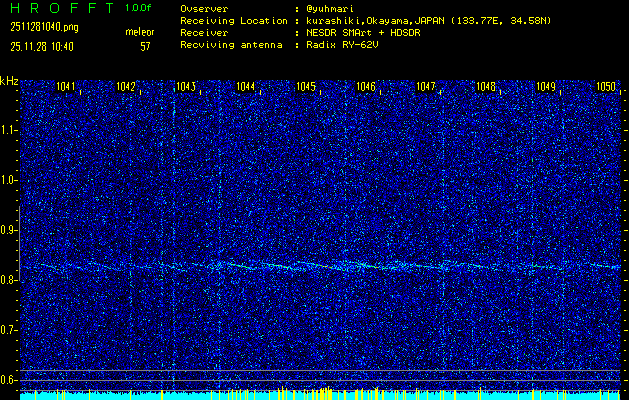Click the 1.00f version label
Viewport: 629px width, 400px height.
click(x=139, y=8)
